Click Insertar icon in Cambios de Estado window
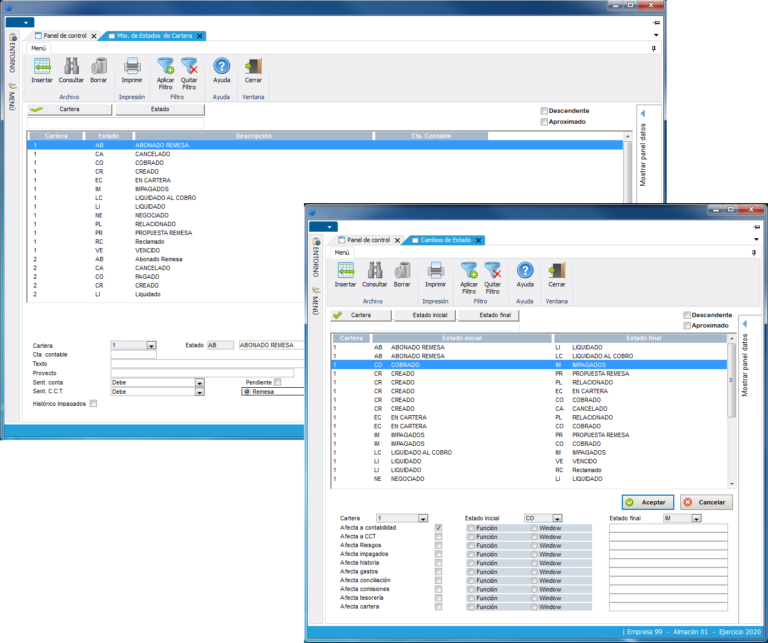This screenshot has height=643, width=768. 345,271
